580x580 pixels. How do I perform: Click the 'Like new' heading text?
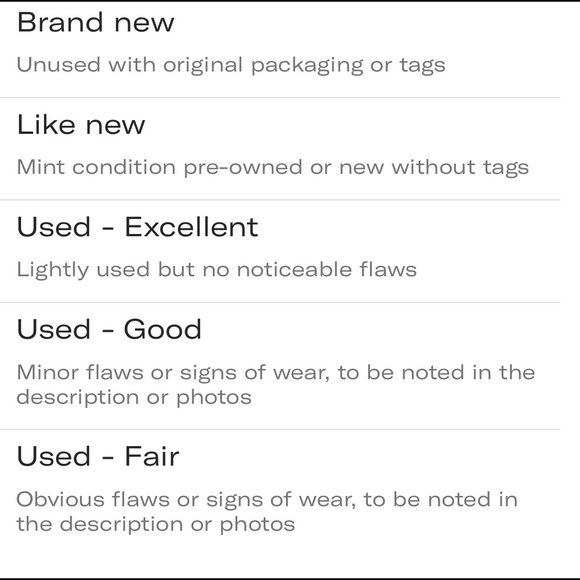81,125
